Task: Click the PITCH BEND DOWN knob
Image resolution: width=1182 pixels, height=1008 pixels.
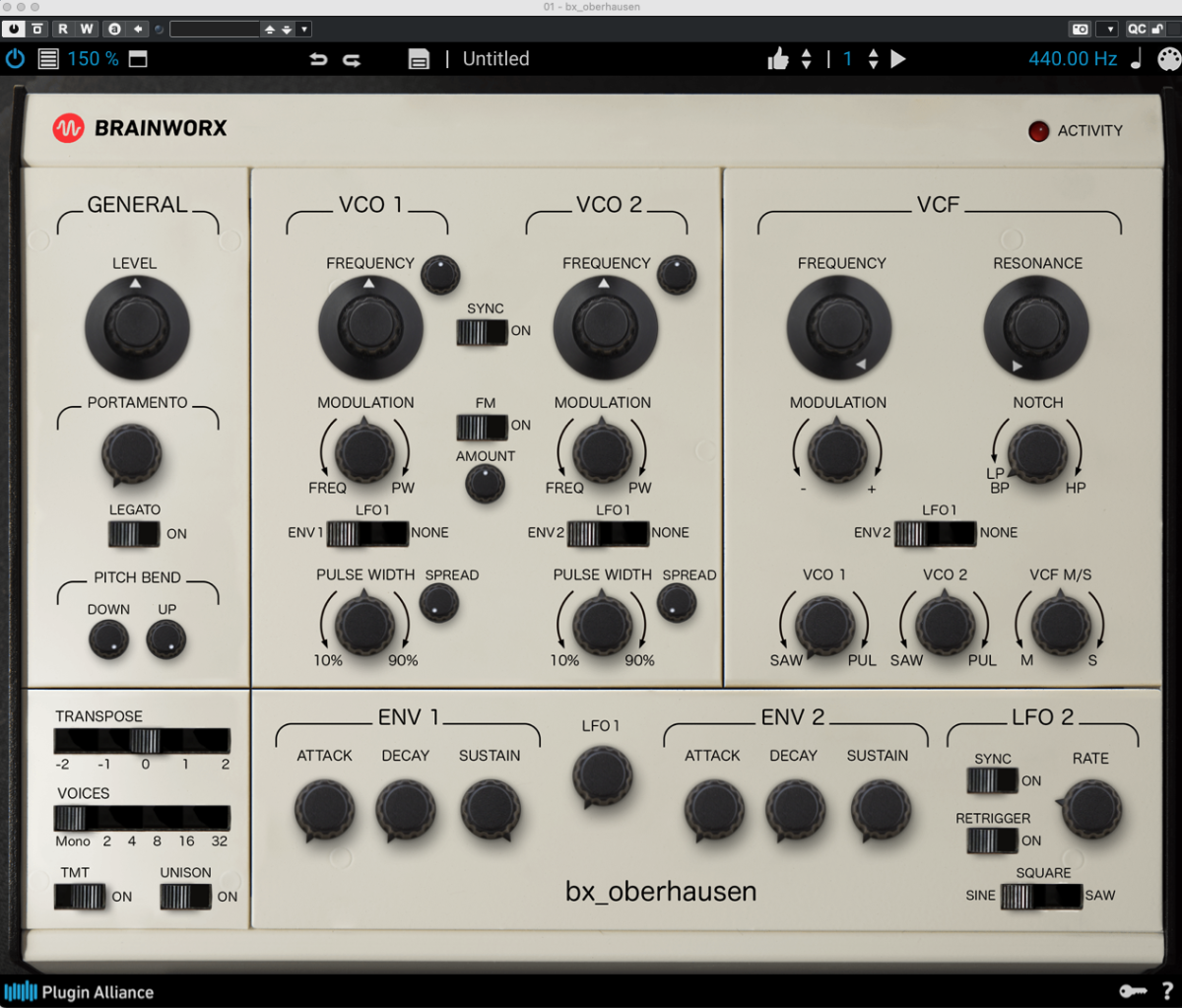Action: tap(108, 640)
